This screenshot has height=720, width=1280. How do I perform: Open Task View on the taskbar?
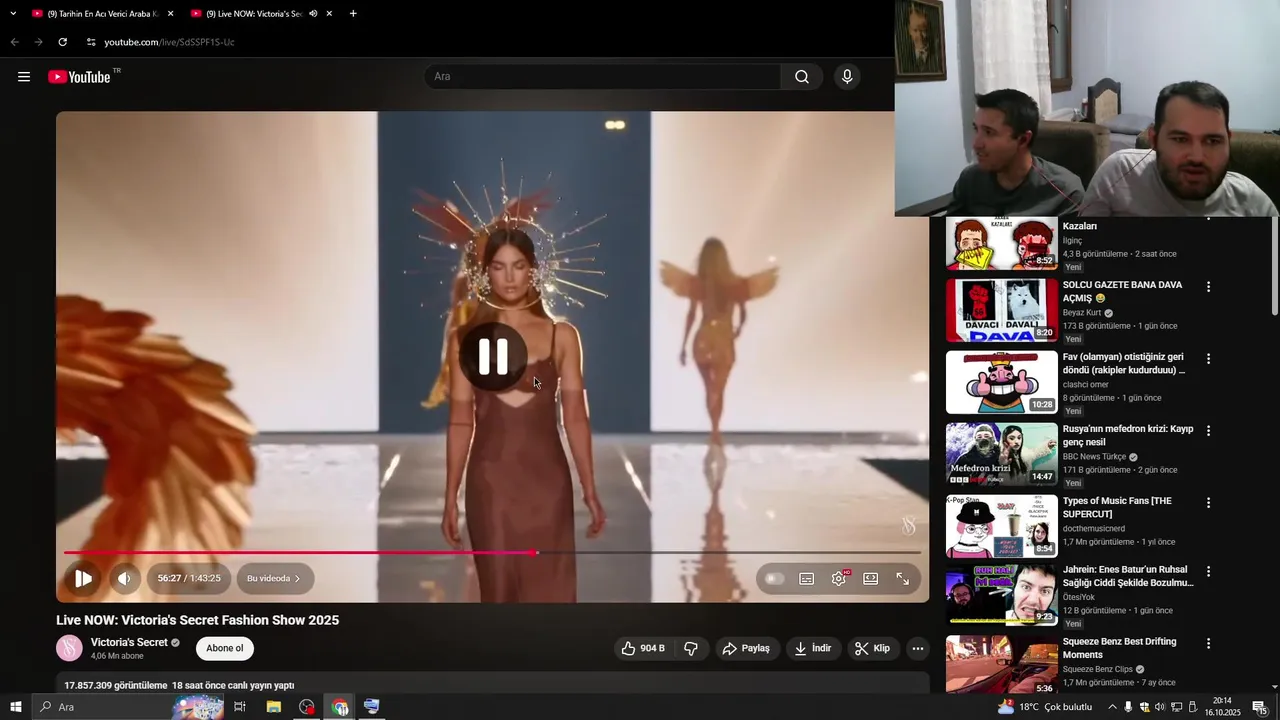(x=240, y=707)
